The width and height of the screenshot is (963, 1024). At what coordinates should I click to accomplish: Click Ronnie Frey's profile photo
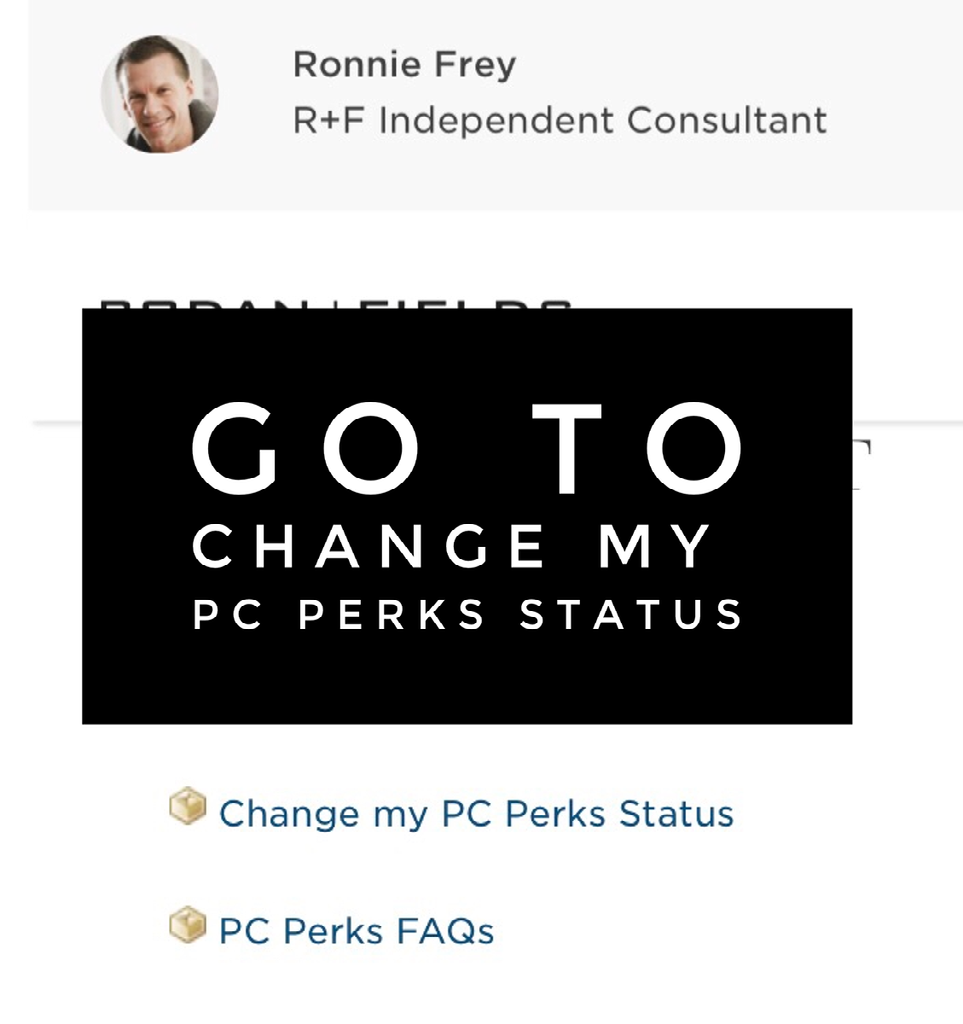point(159,95)
